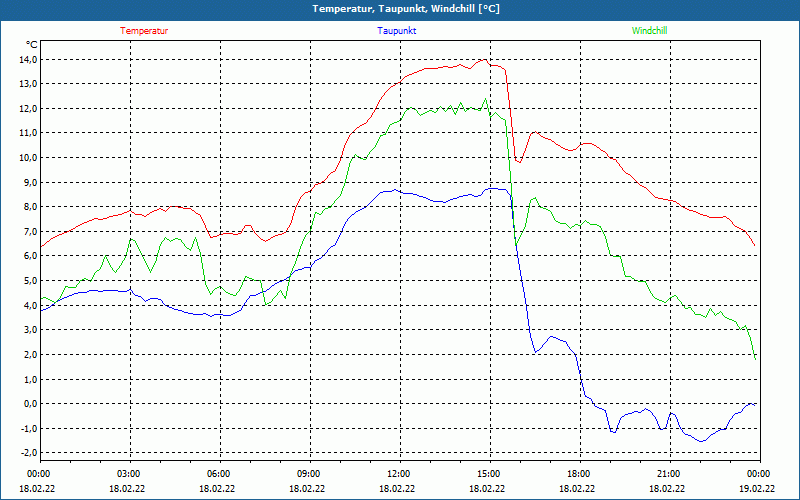Click the 5,0 y-axis label
The height and width of the screenshot is (500, 800).
click(31, 281)
